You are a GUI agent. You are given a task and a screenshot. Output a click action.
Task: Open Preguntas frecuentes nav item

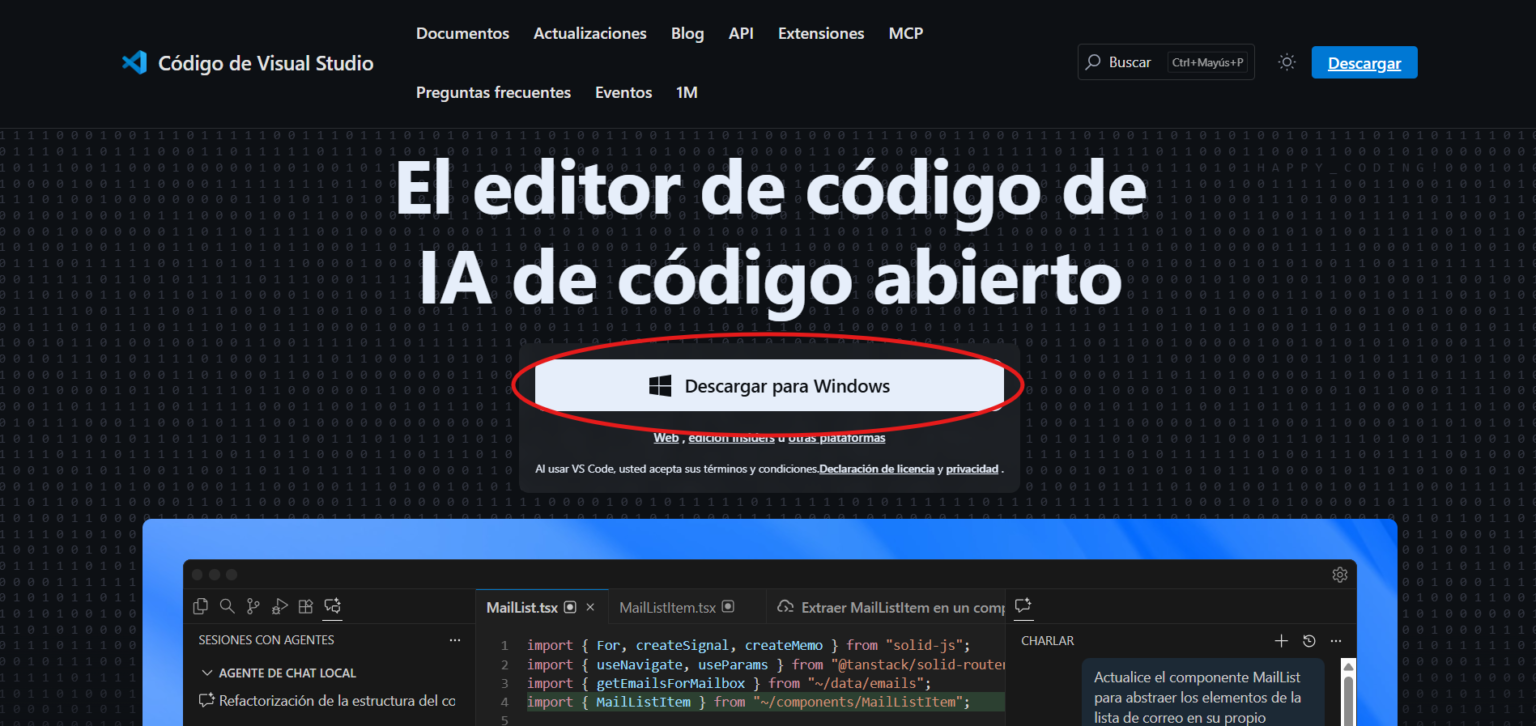coord(493,92)
